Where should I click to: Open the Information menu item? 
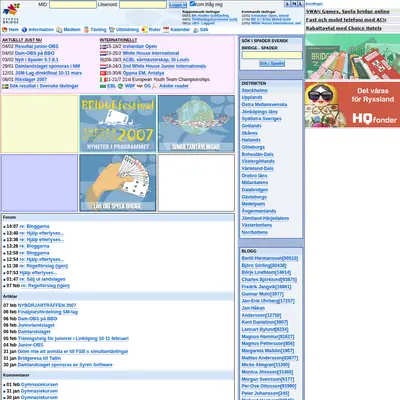point(41,30)
